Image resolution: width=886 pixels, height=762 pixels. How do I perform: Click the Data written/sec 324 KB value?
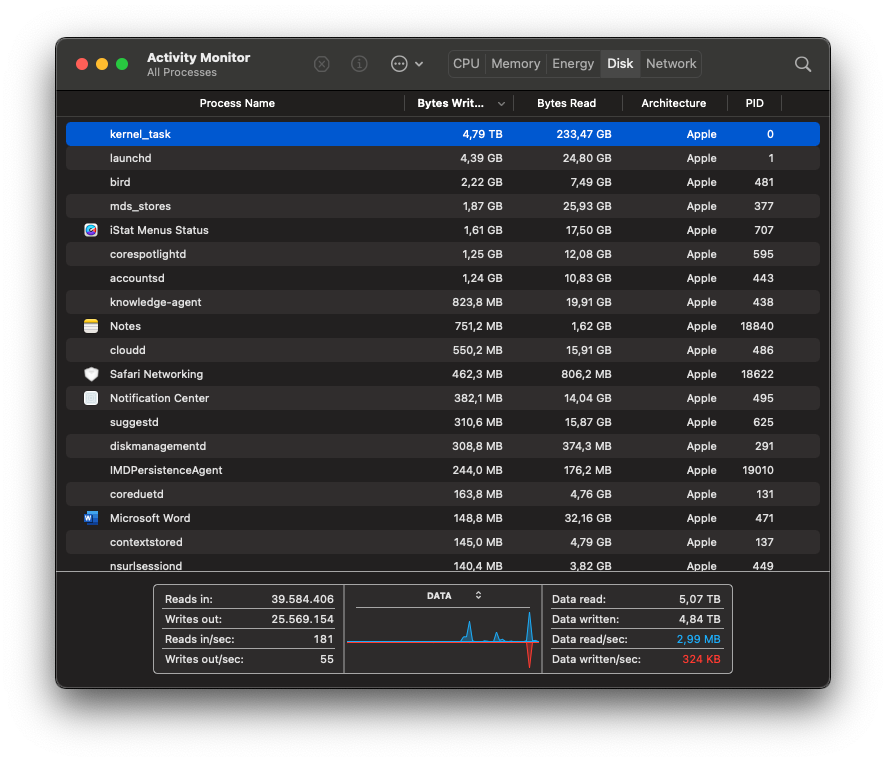coord(701,659)
